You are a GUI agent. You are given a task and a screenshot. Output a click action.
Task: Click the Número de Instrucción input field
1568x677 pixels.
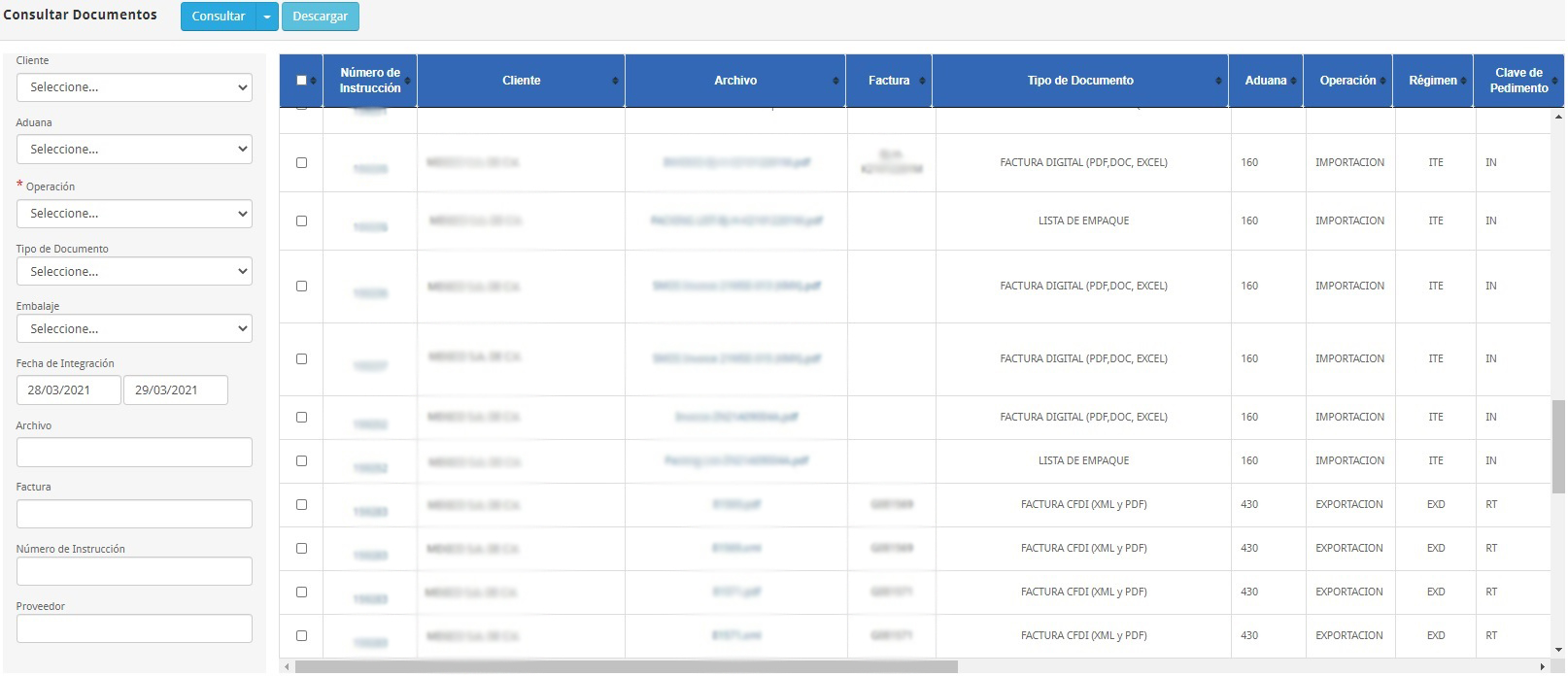(134, 571)
